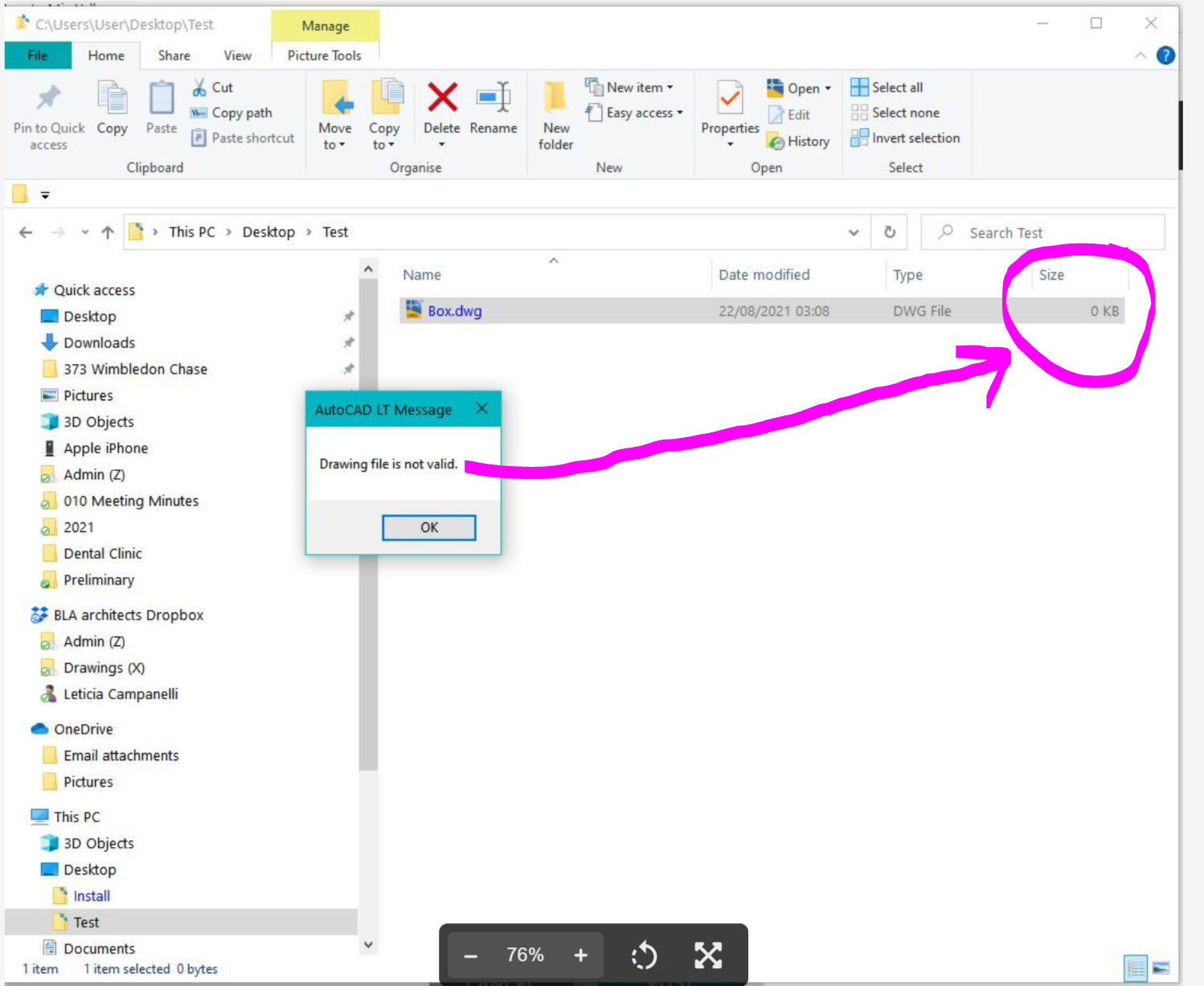Unpin Downloads from Quick access
Image resolution: width=1204 pixels, height=986 pixels.
click(x=349, y=342)
